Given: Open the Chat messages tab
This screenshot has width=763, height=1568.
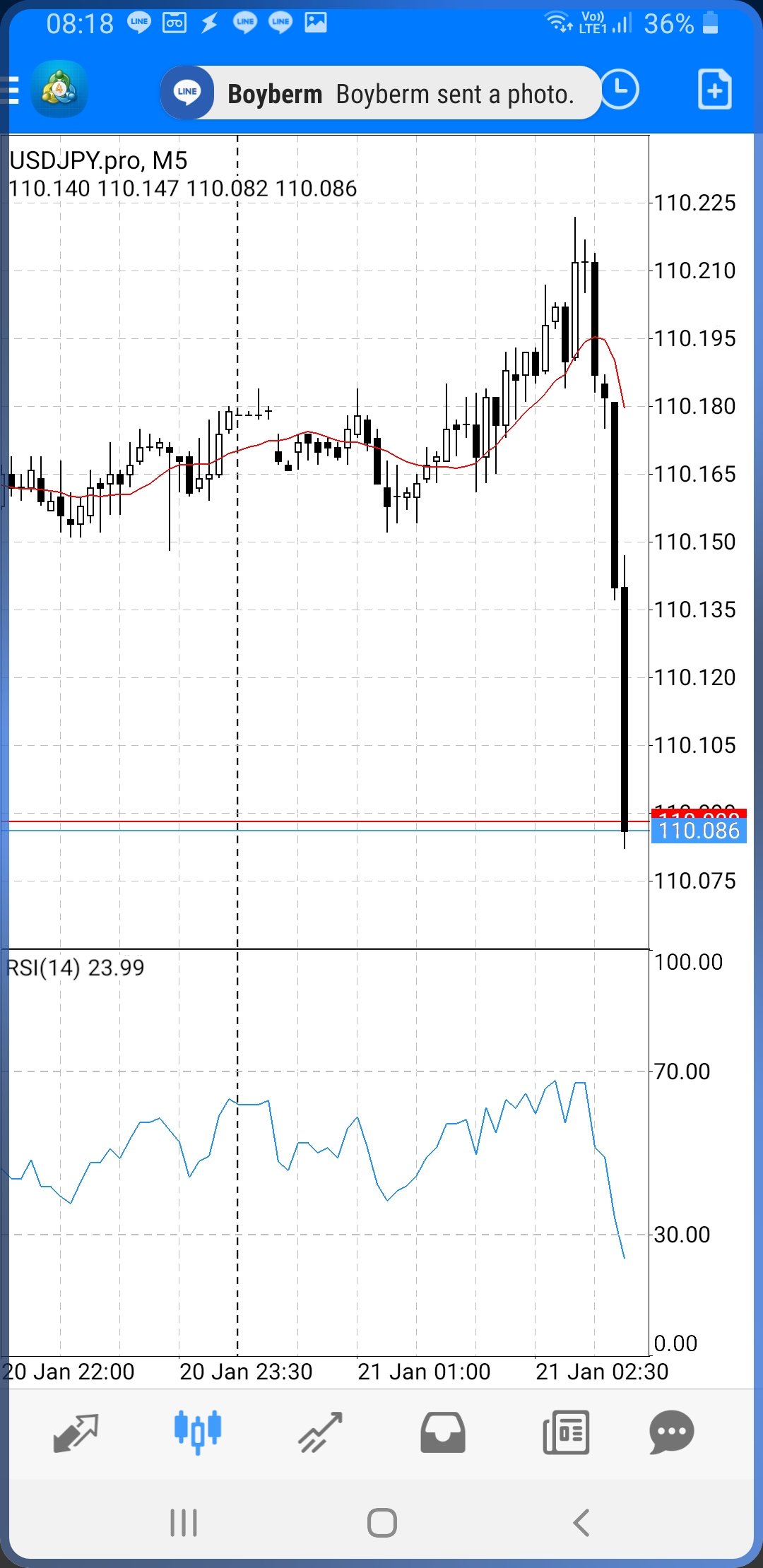Looking at the screenshot, I should pyautogui.click(x=671, y=1432).
